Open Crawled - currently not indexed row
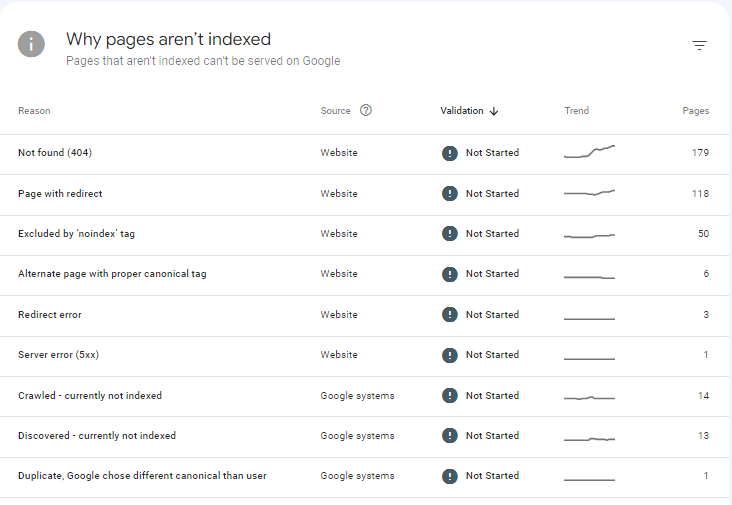 tap(364, 397)
